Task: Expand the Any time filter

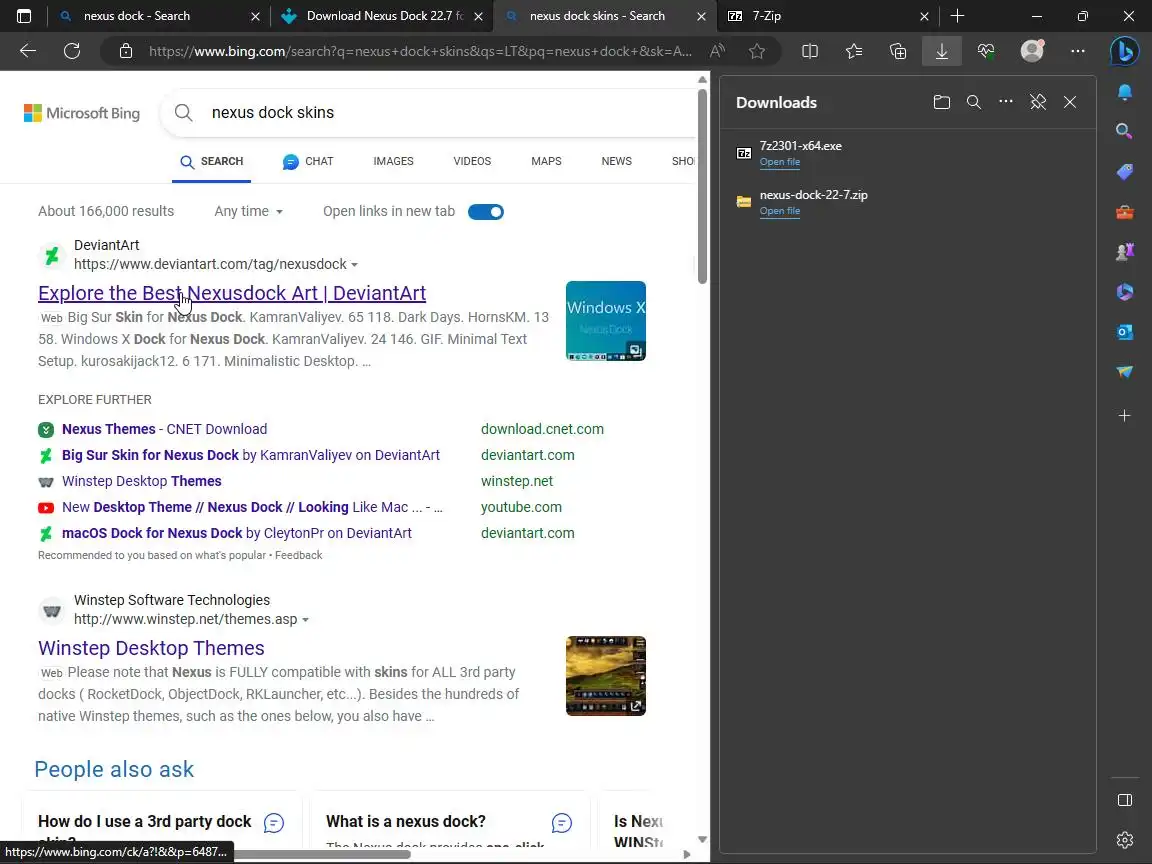Action: point(248,212)
